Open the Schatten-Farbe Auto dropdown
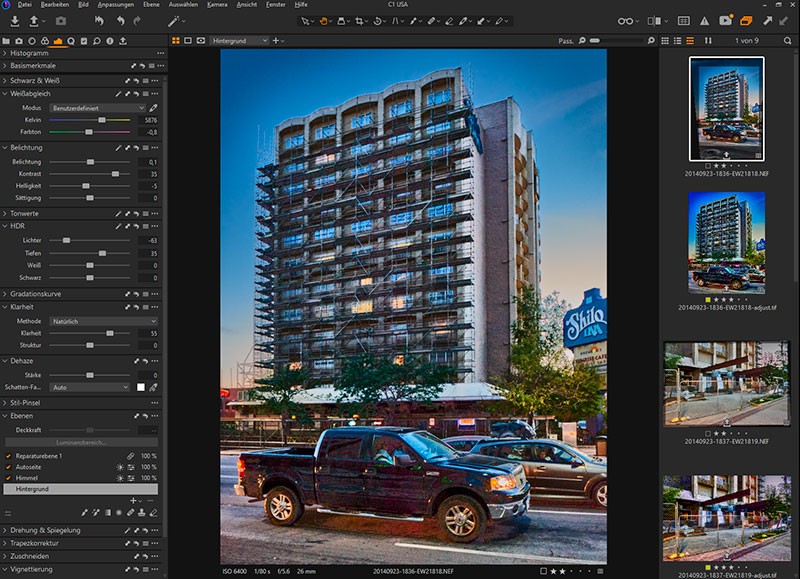This screenshot has height=579, width=800. (90, 388)
